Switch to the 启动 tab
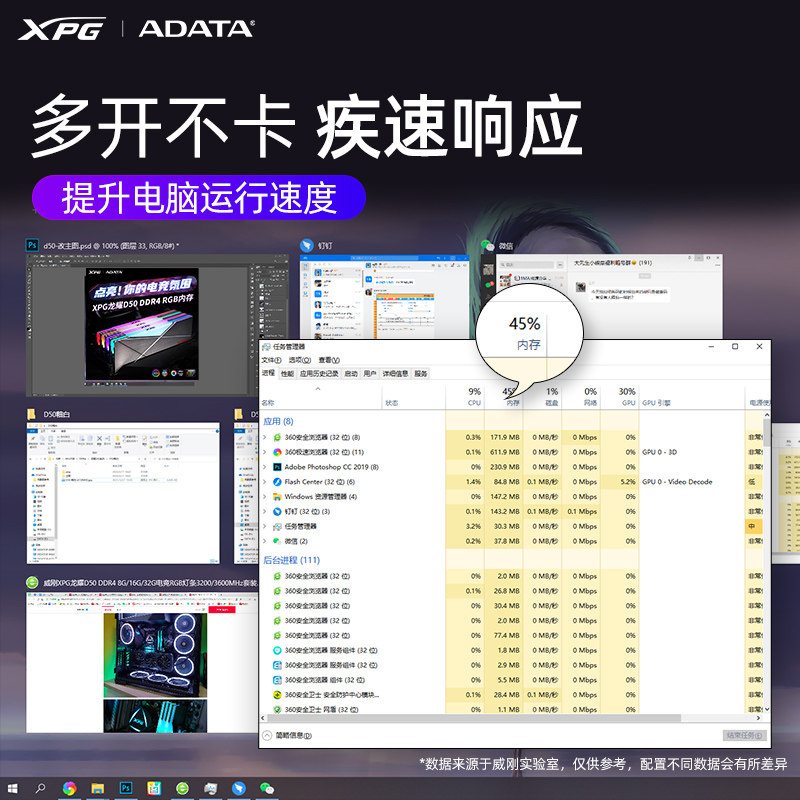The width and height of the screenshot is (800, 800). tap(351, 373)
